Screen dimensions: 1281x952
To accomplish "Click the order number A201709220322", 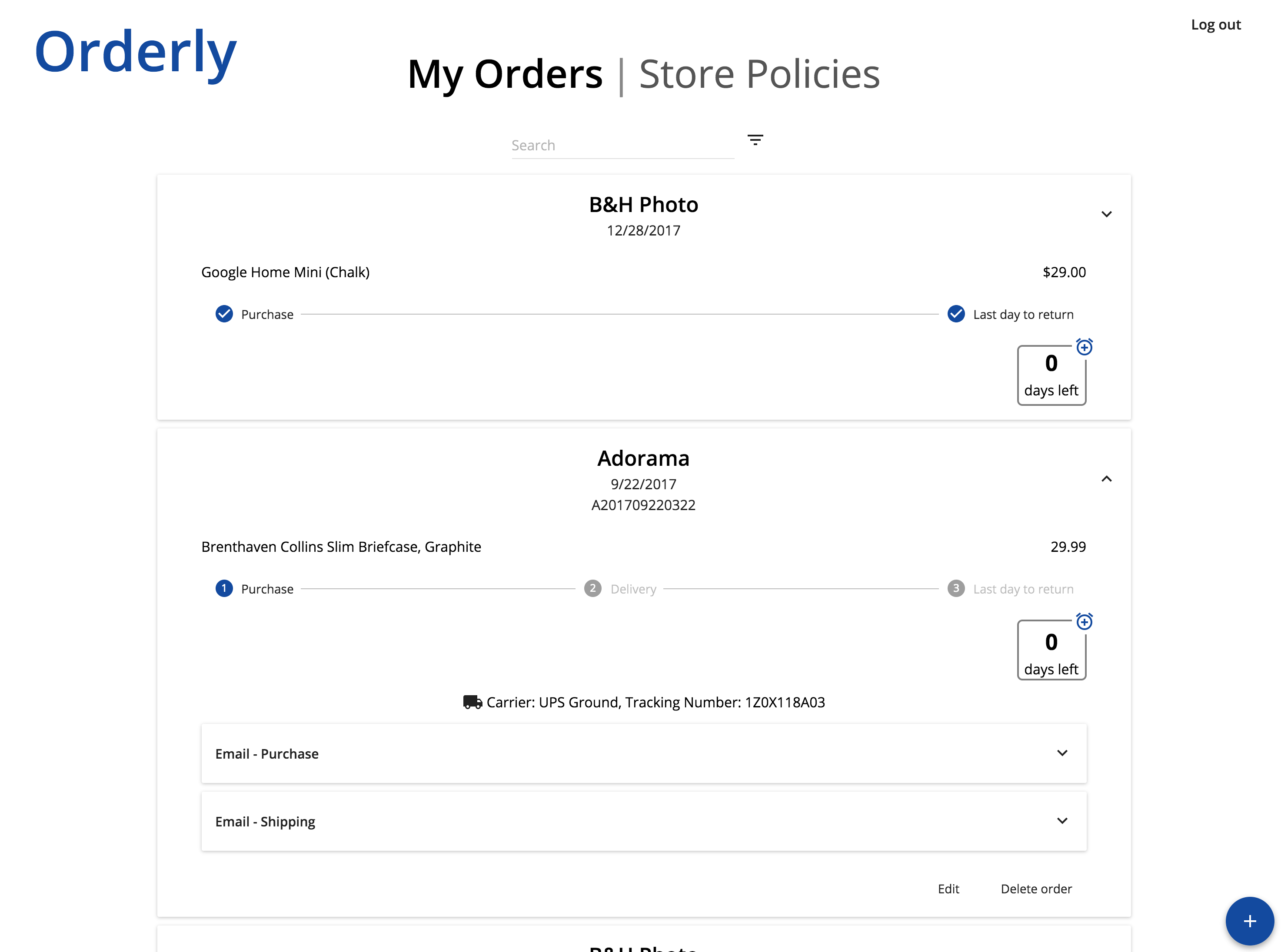I will point(643,505).
